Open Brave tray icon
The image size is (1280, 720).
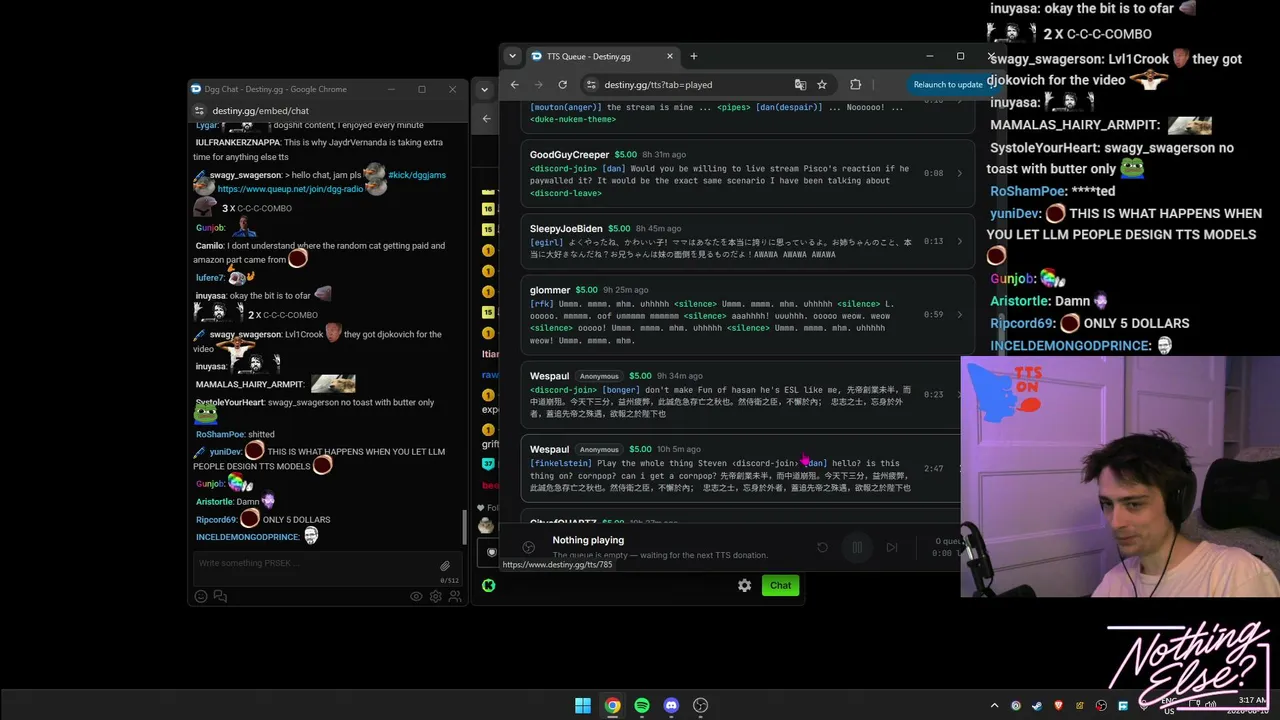click(1059, 706)
